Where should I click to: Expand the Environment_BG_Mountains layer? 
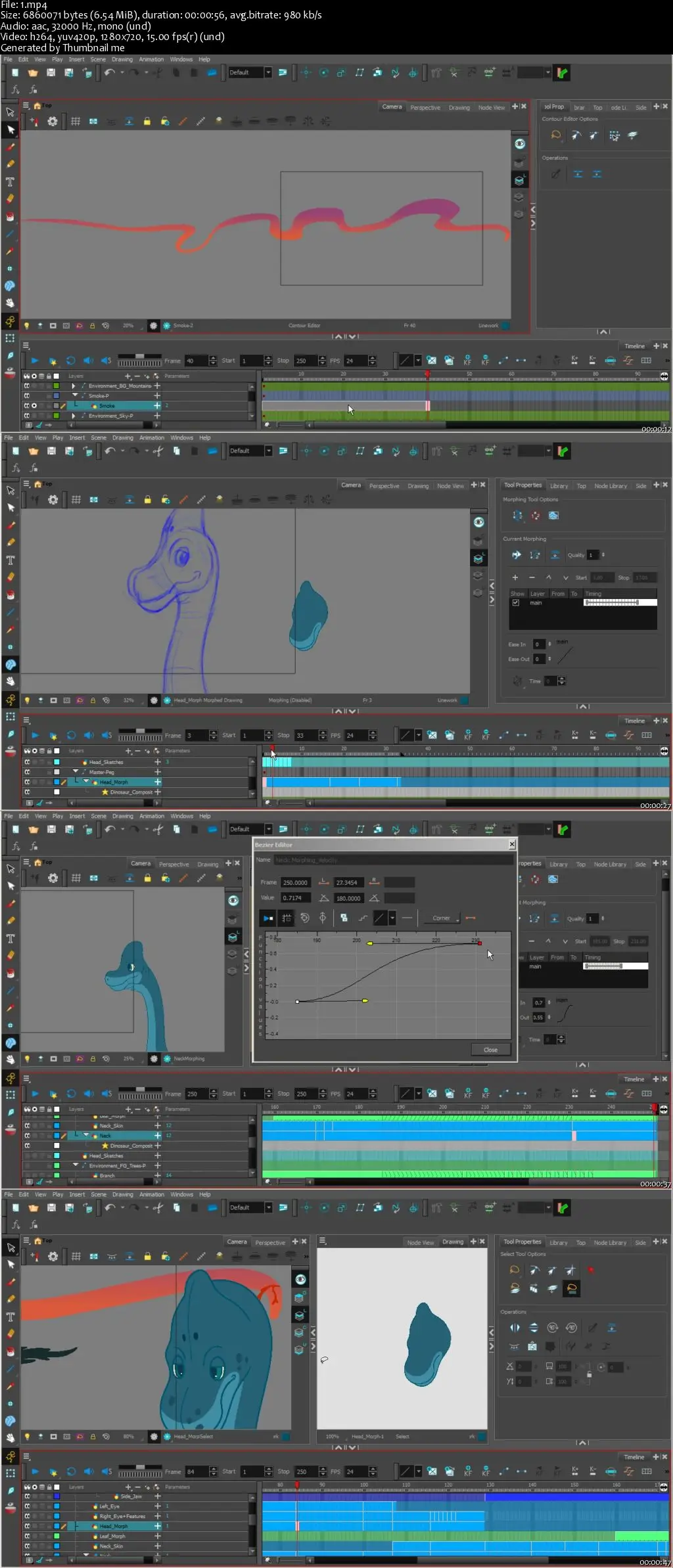[74, 386]
